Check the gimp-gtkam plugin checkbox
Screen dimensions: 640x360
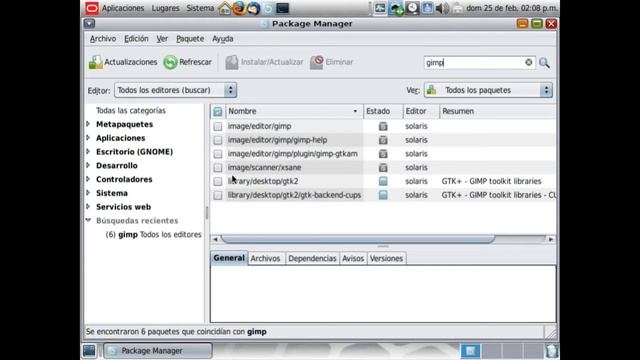218,154
